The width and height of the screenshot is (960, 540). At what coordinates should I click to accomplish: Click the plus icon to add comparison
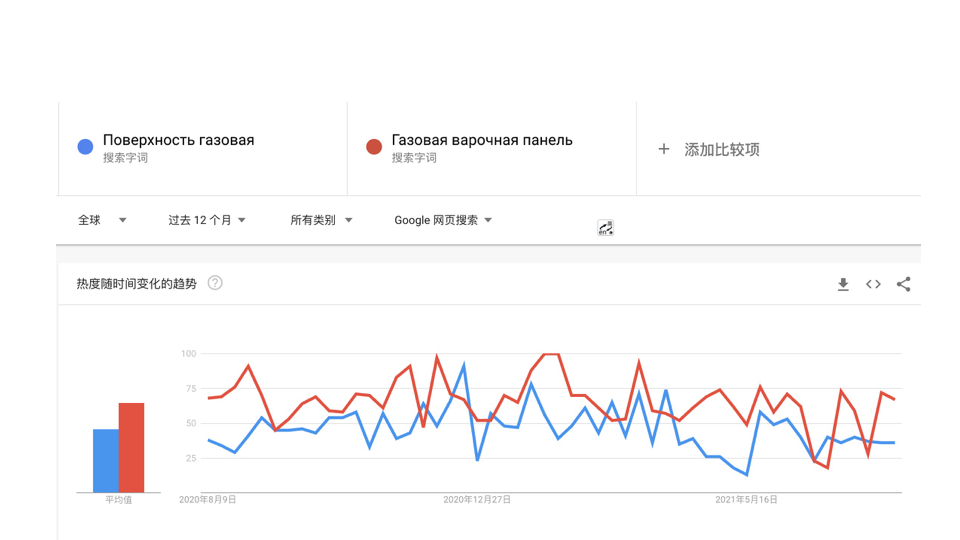pos(664,149)
